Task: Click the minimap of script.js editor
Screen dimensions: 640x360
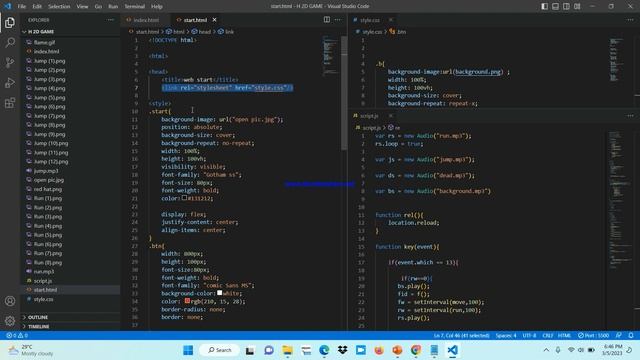Action: (x=620, y=200)
